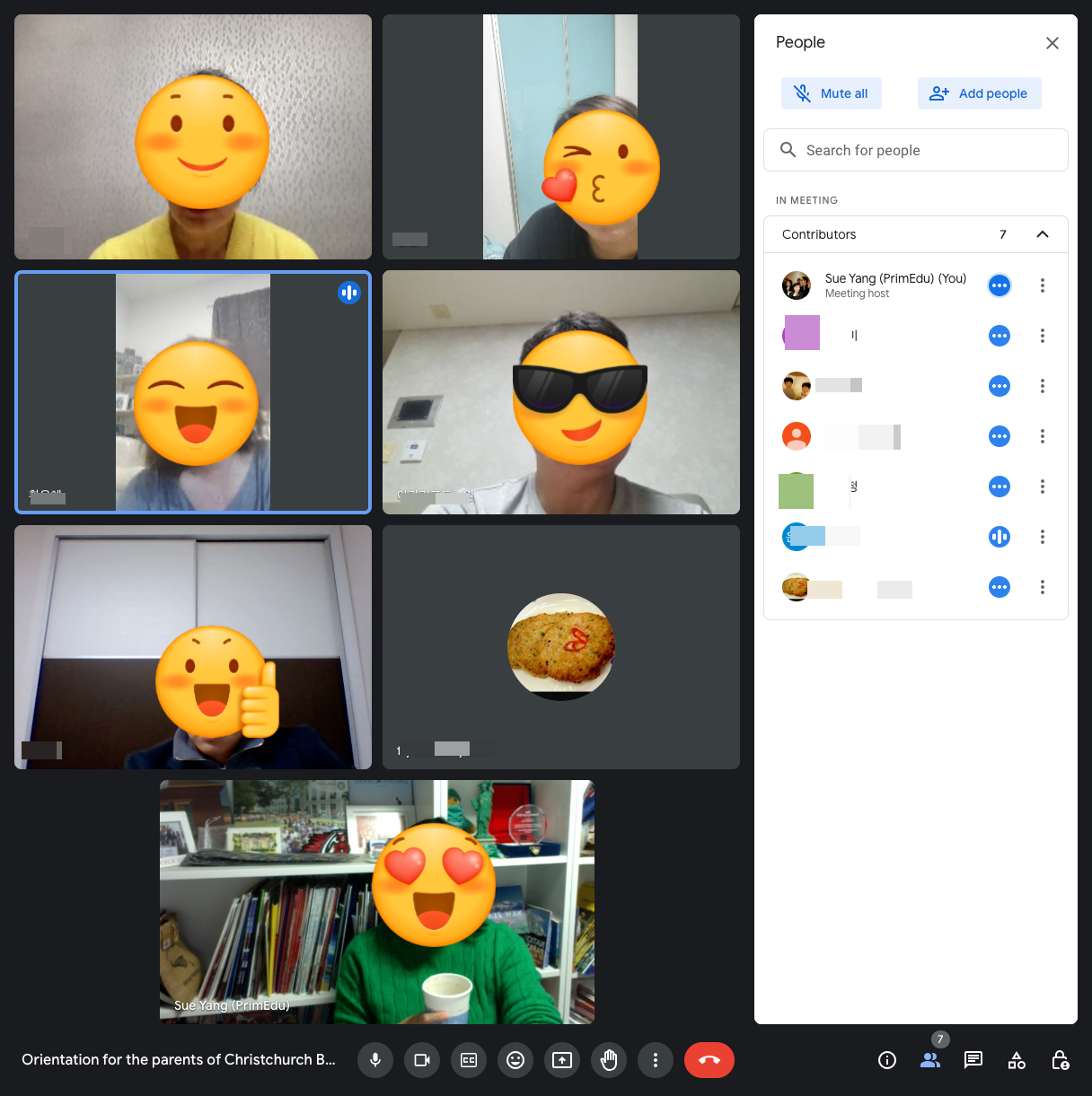Close the People panel
This screenshot has width=1092, height=1096.
[1052, 43]
